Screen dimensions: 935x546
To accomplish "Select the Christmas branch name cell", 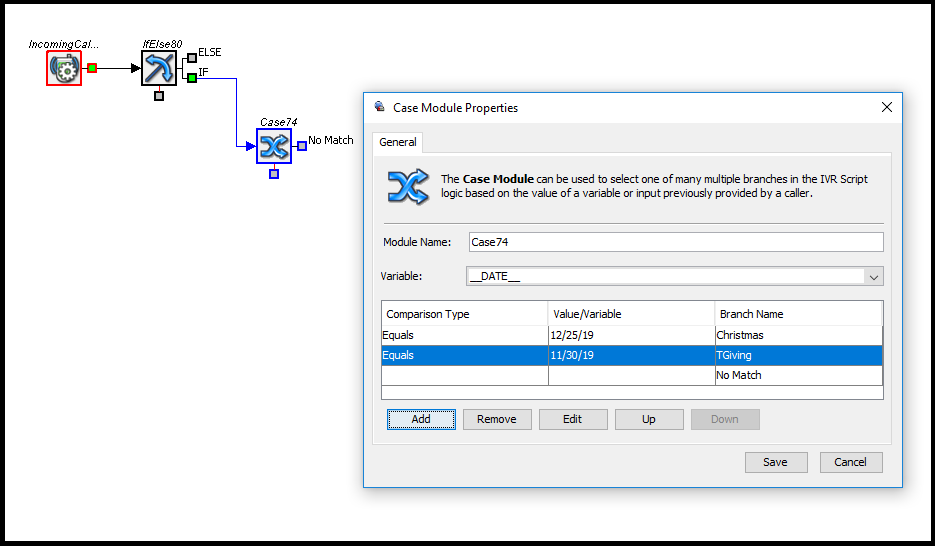I will [798, 335].
